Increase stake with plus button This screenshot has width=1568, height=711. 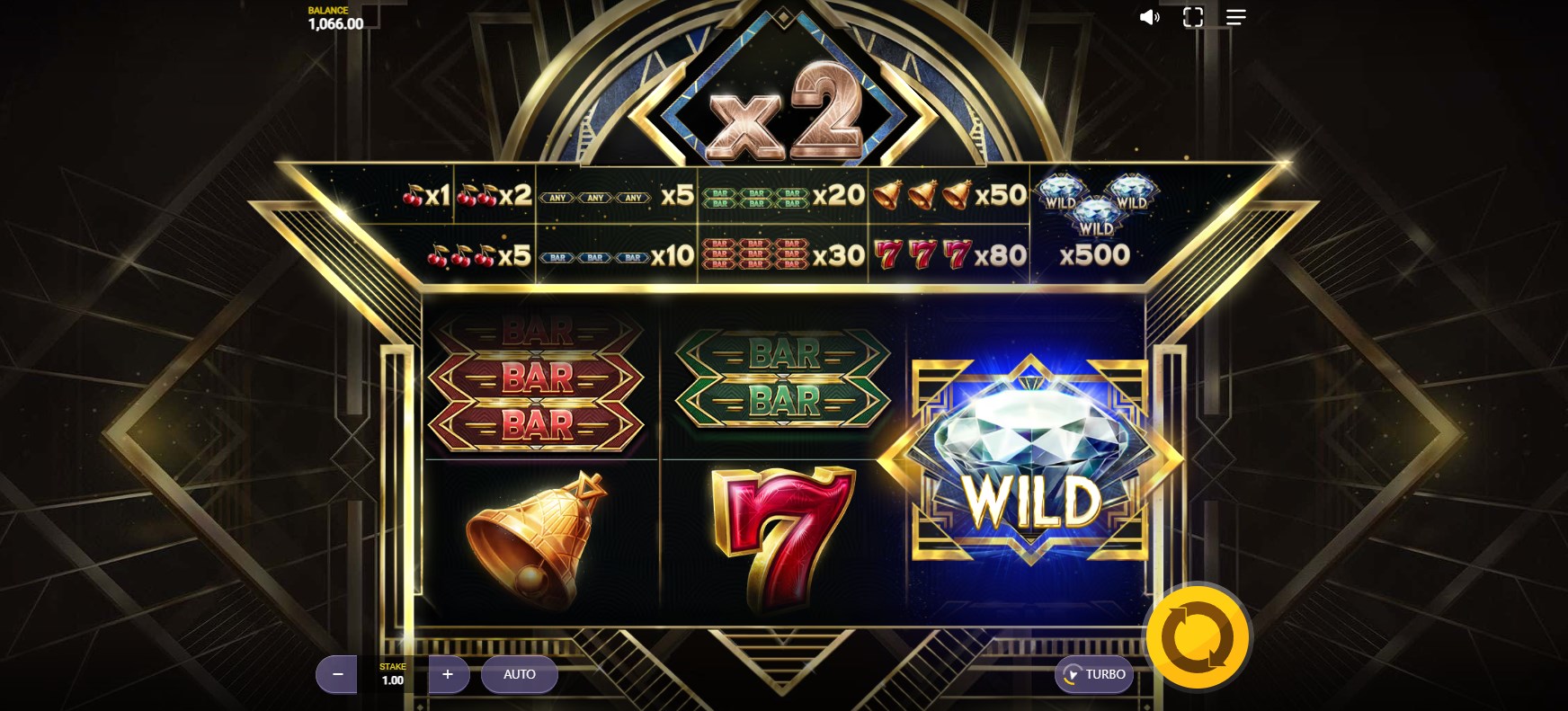point(448,674)
